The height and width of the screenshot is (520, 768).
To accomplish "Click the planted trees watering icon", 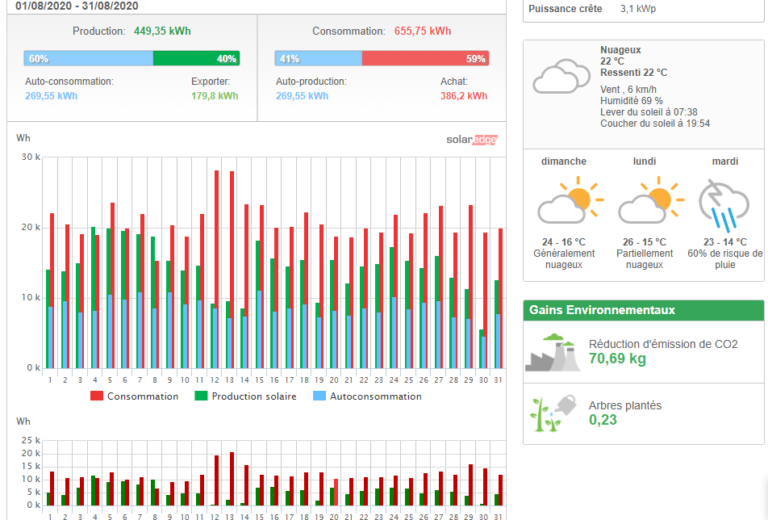I will point(553,413).
